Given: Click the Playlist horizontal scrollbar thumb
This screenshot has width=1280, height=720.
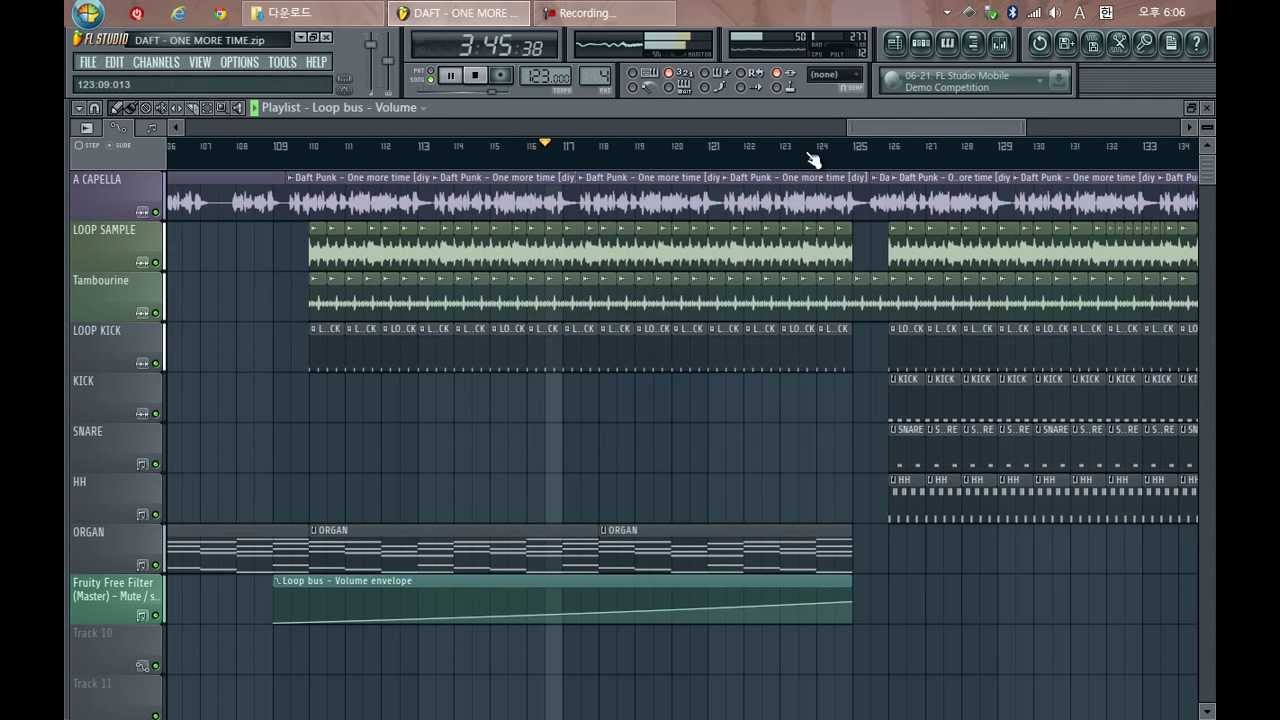Looking at the screenshot, I should point(936,128).
